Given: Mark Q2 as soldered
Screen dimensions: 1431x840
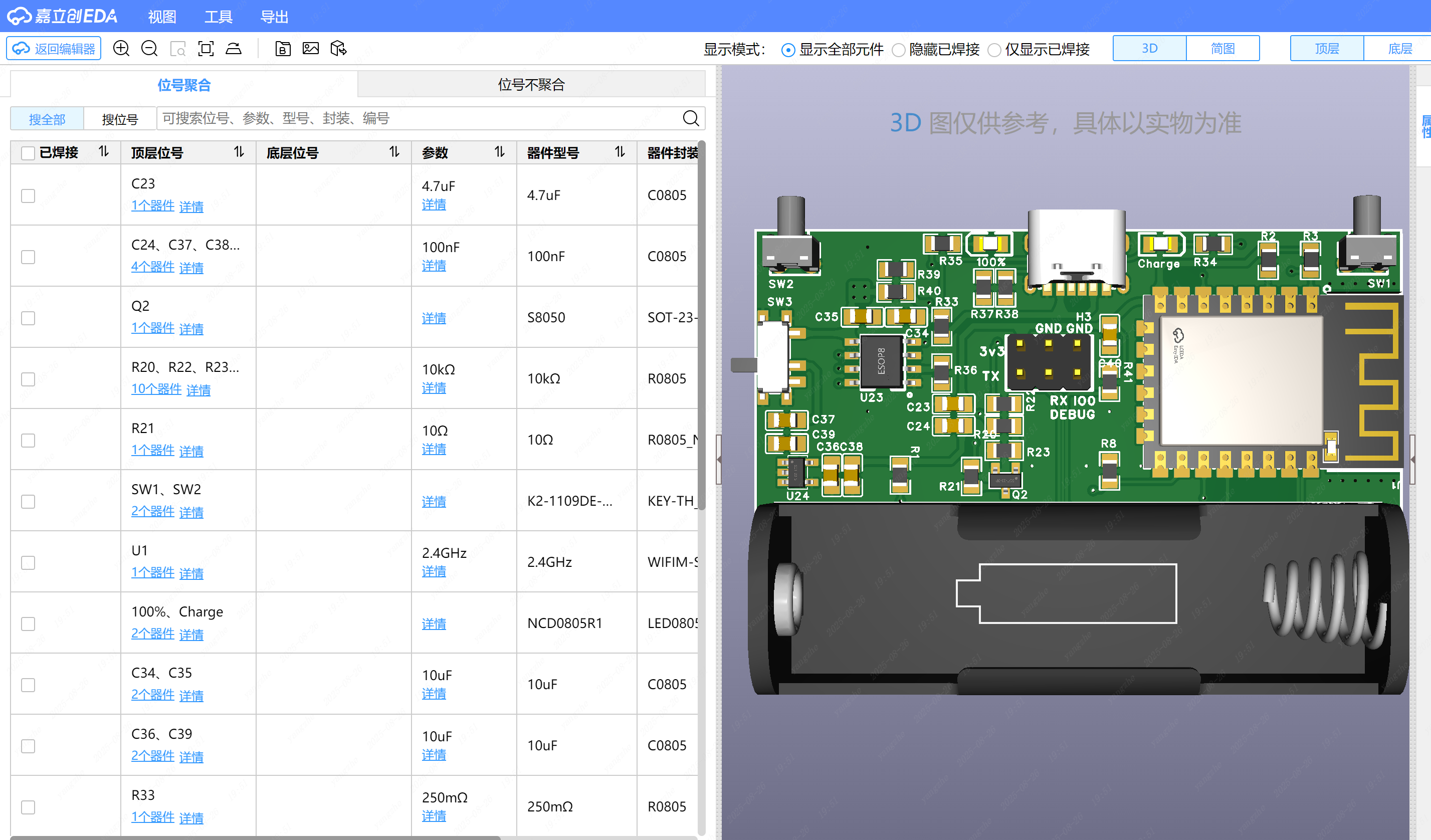Looking at the screenshot, I should (x=28, y=318).
